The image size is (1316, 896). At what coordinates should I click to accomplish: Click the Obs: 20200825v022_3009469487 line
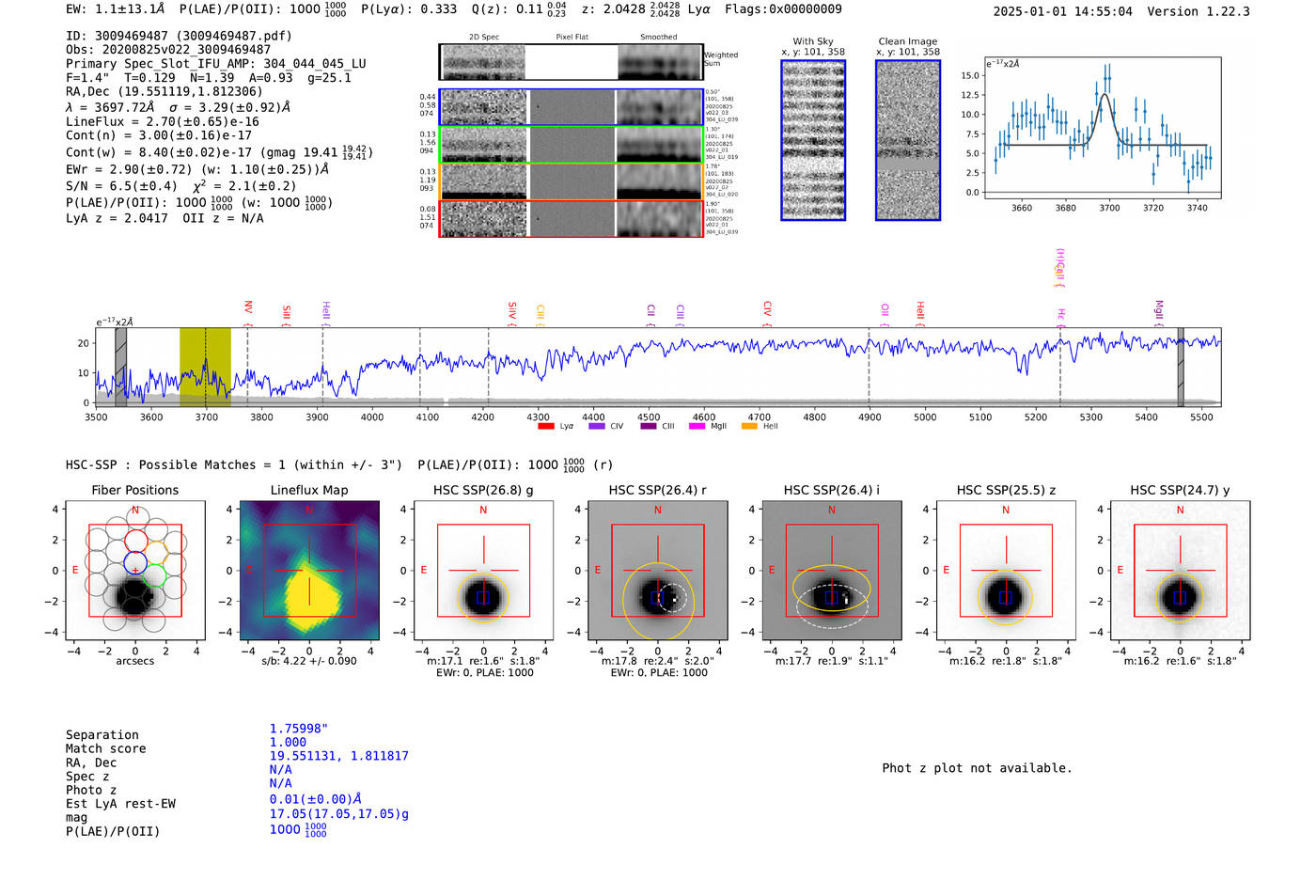coord(168,50)
